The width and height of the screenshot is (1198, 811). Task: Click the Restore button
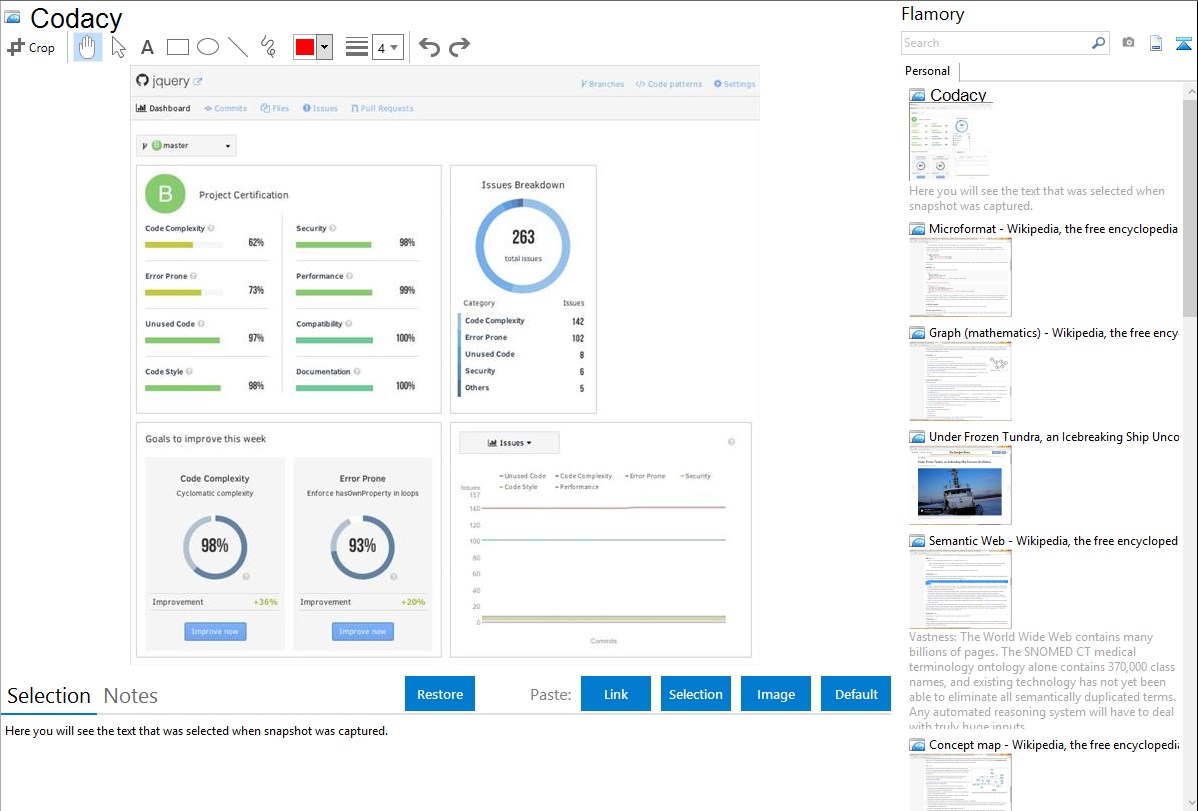click(x=440, y=694)
